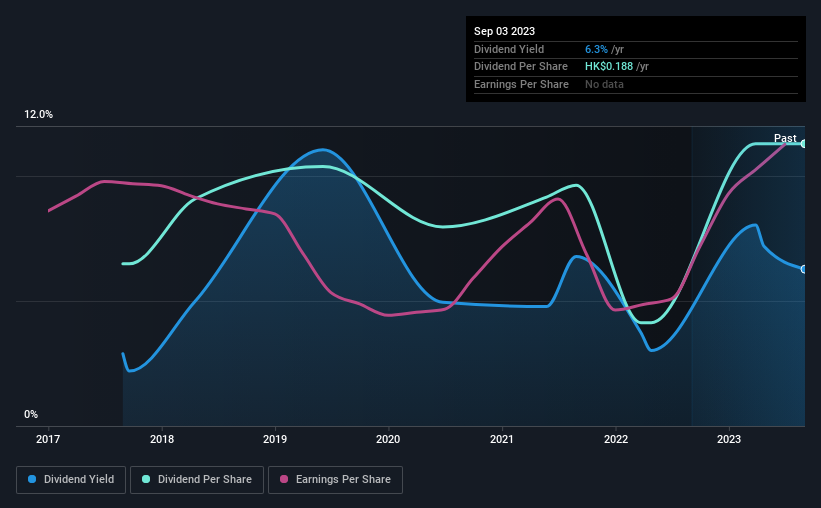Toggle the Earnings Per Share legend button
This screenshot has width=821, height=508.
(335, 480)
